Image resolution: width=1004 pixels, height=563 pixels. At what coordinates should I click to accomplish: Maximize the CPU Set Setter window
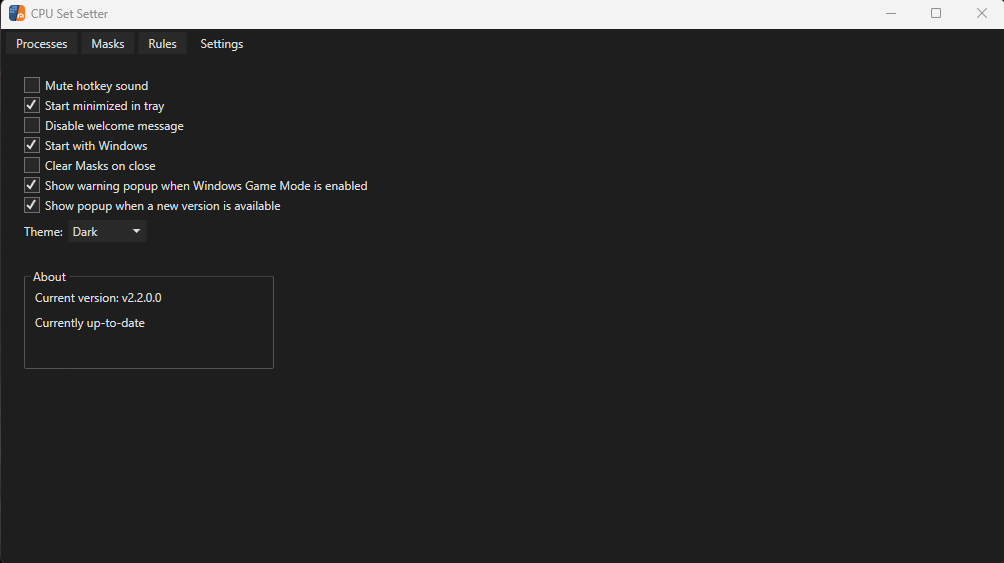click(936, 13)
